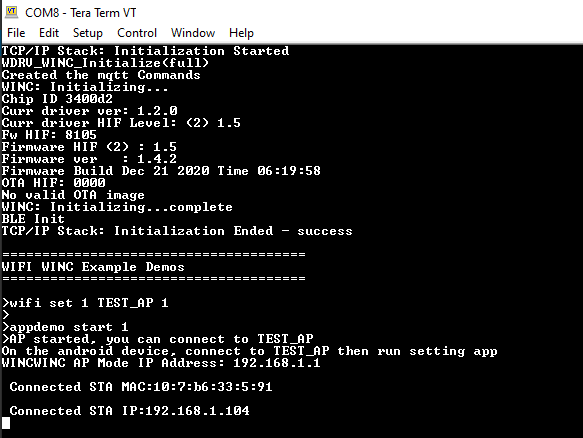Click the COM8 - Tera Term VT title text
Screen dimensions: 583x438
pos(80,13)
